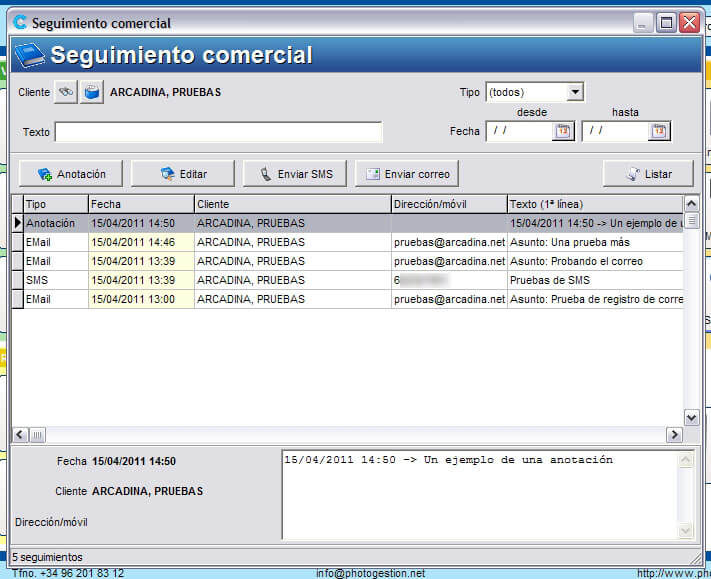
Task: Click Enviar correo button
Action: tap(407, 174)
